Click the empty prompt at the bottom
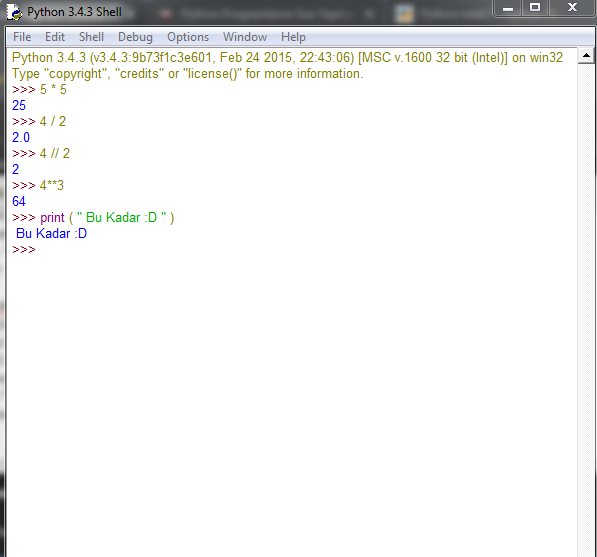Viewport: 597px width, 557px height. point(24,249)
